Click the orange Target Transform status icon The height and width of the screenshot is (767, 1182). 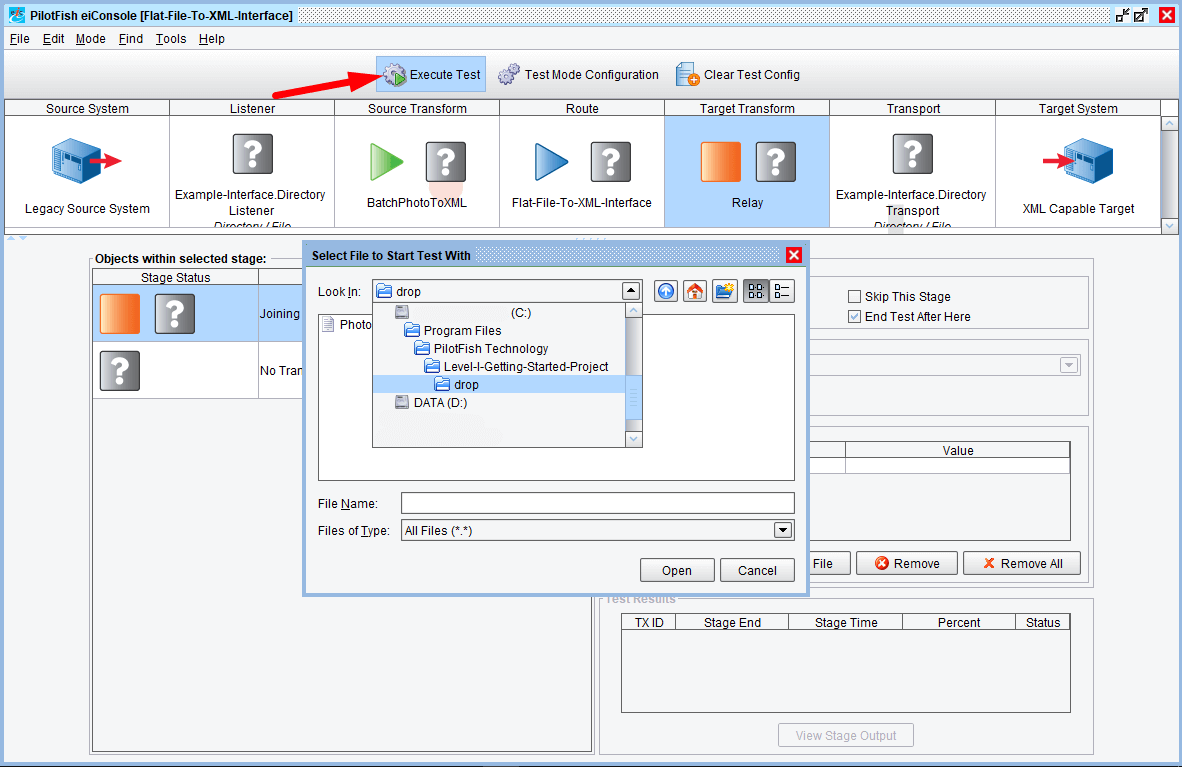pyautogui.click(x=721, y=161)
